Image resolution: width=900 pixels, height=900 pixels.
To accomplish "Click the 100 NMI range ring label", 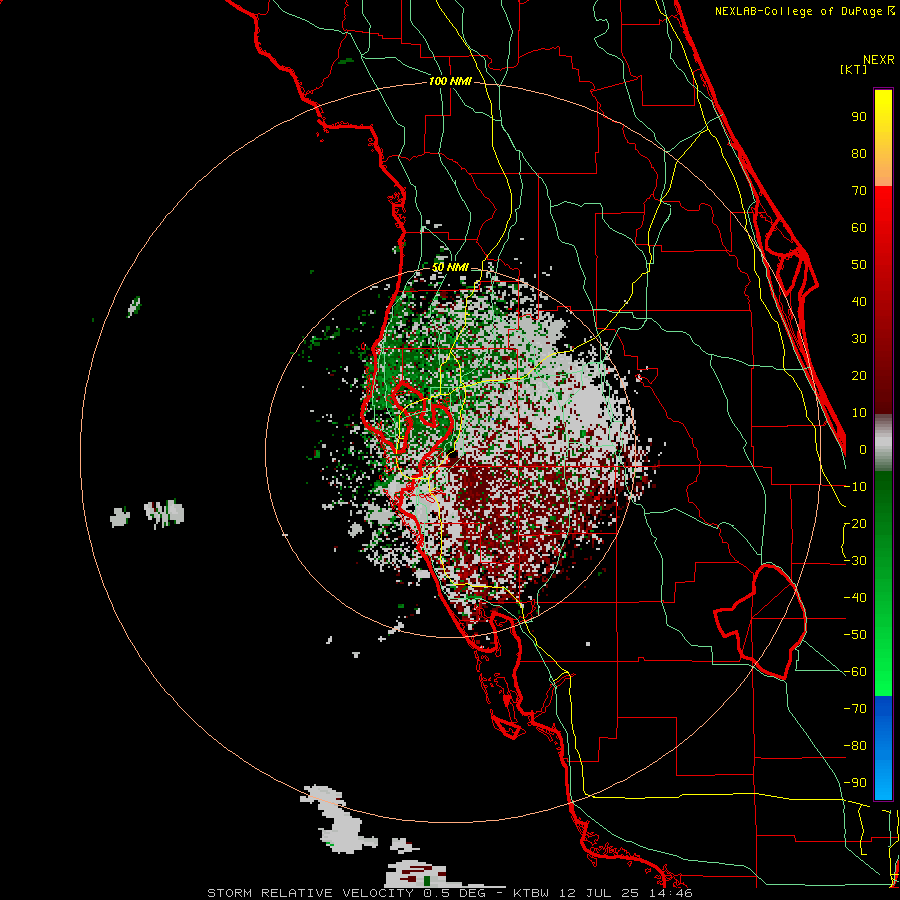I will [450, 82].
